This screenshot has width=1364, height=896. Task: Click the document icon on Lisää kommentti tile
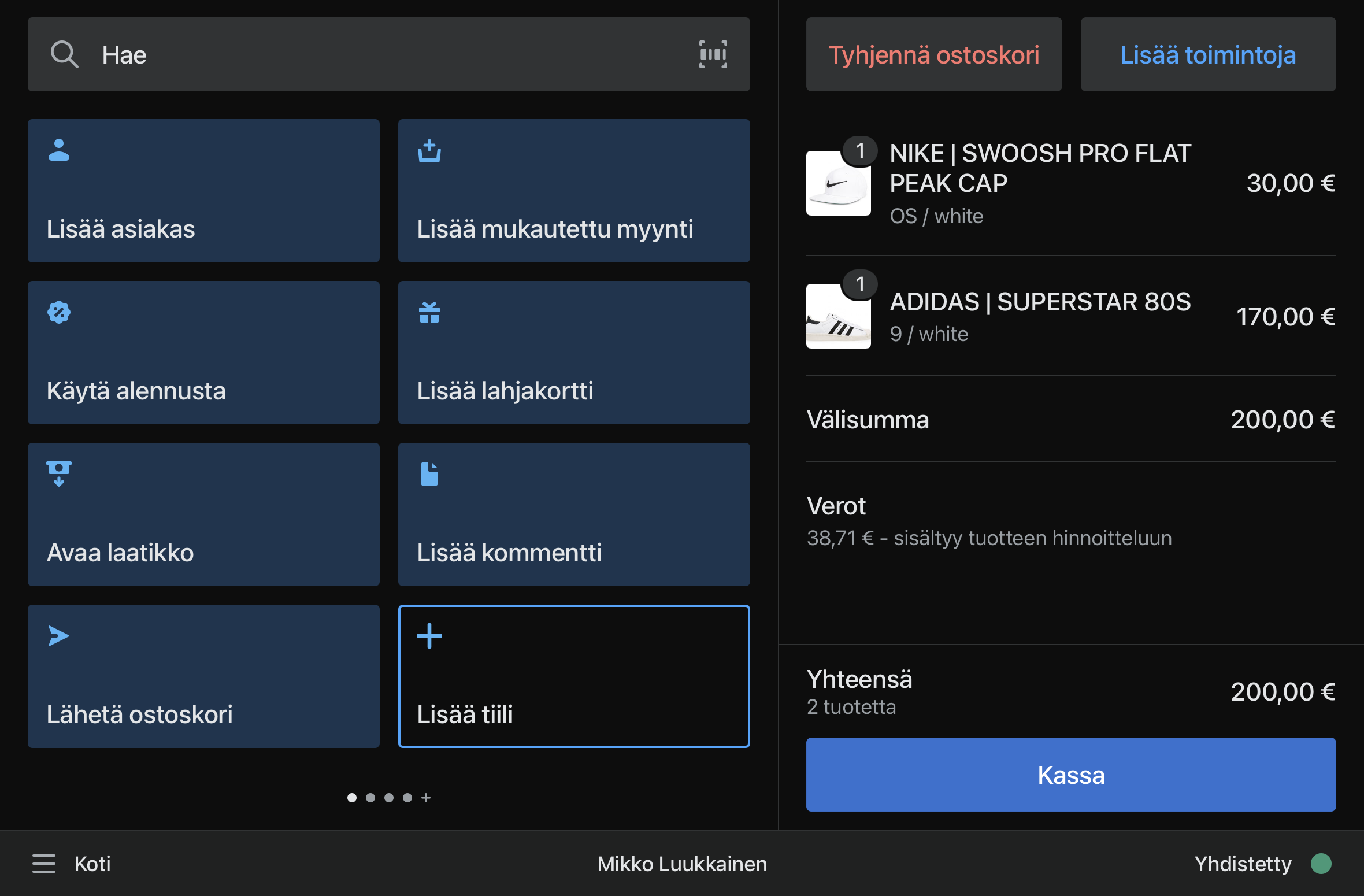pos(429,474)
